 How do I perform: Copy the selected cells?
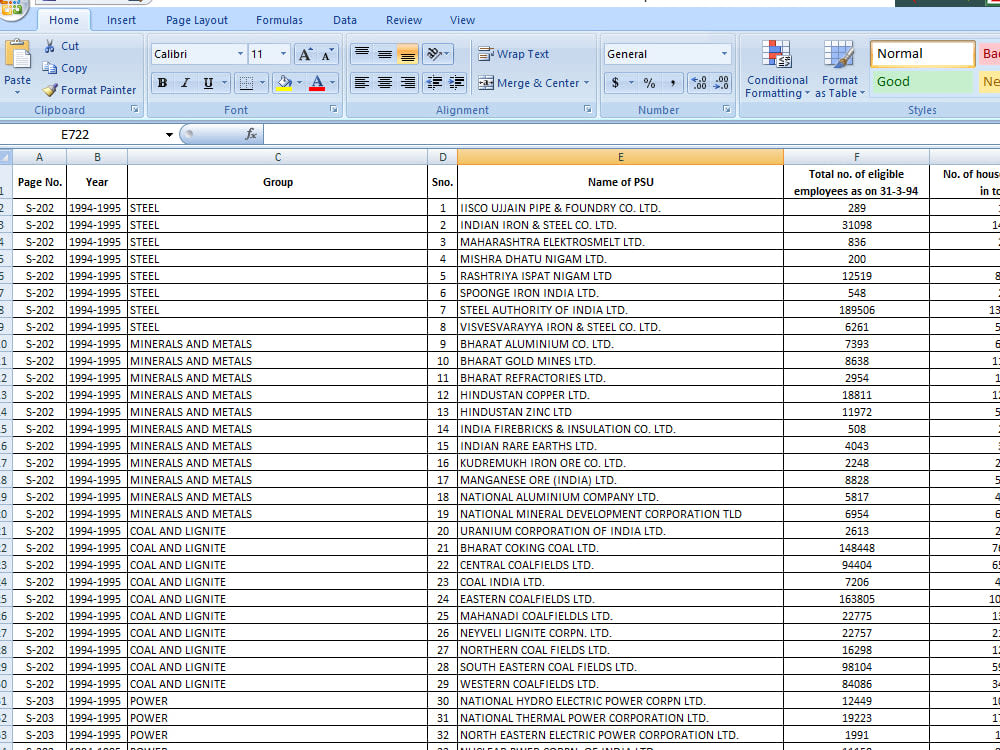pyautogui.click(x=64, y=68)
